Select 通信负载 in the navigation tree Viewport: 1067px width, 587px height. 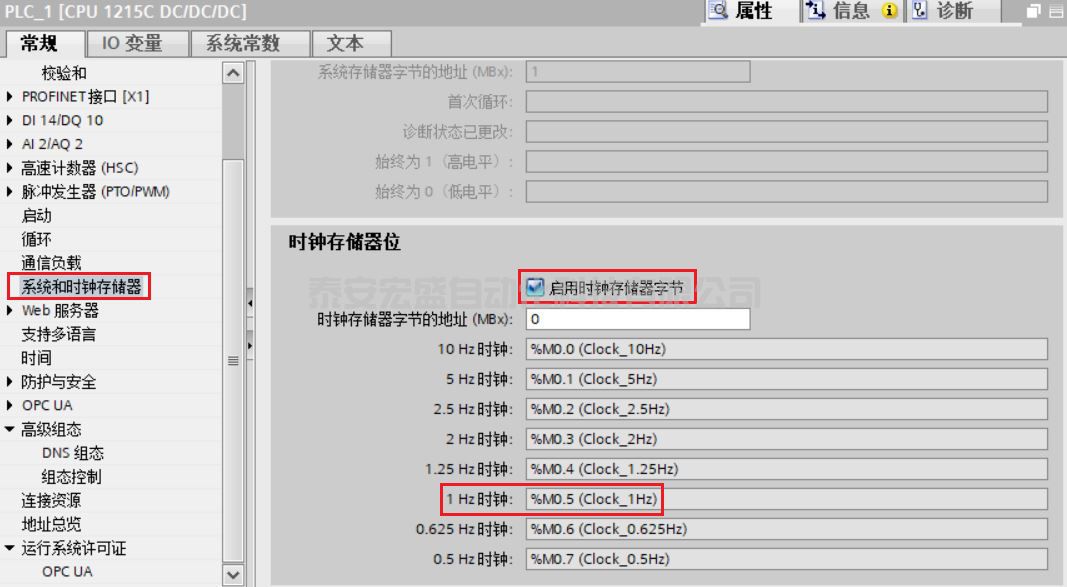(52, 263)
